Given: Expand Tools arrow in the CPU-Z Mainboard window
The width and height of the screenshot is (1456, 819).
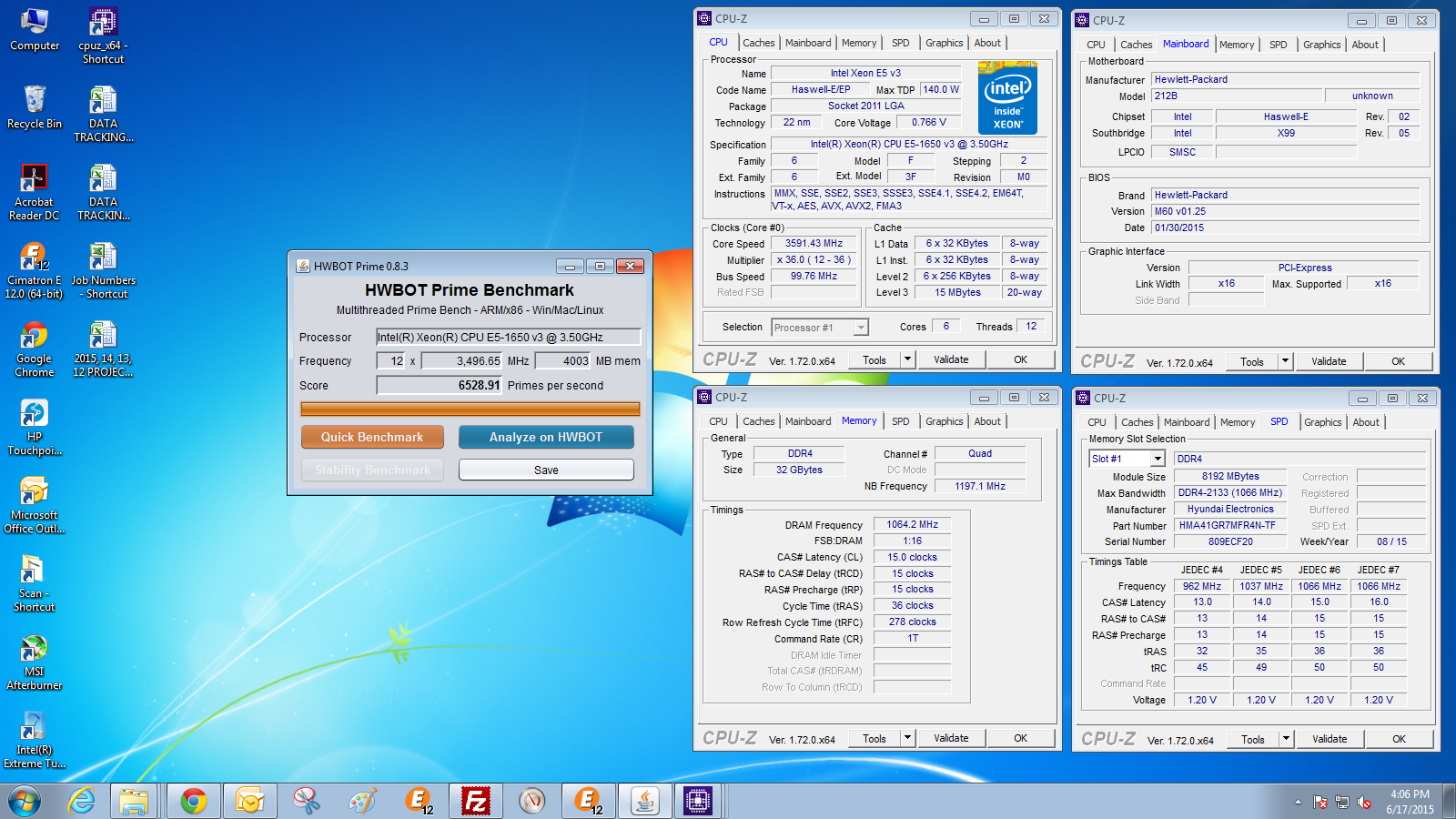Looking at the screenshot, I should tap(1285, 361).
